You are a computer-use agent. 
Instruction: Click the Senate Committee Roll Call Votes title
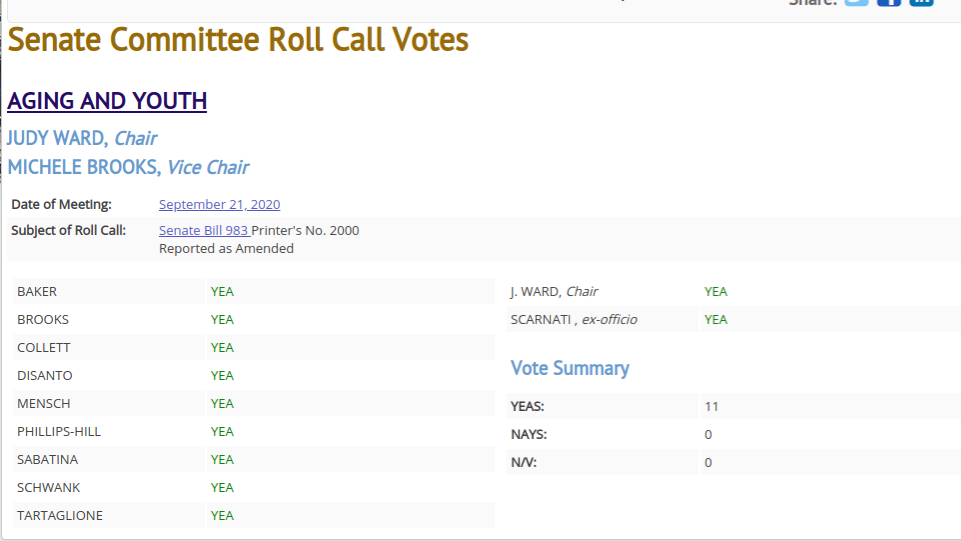[x=238, y=40]
